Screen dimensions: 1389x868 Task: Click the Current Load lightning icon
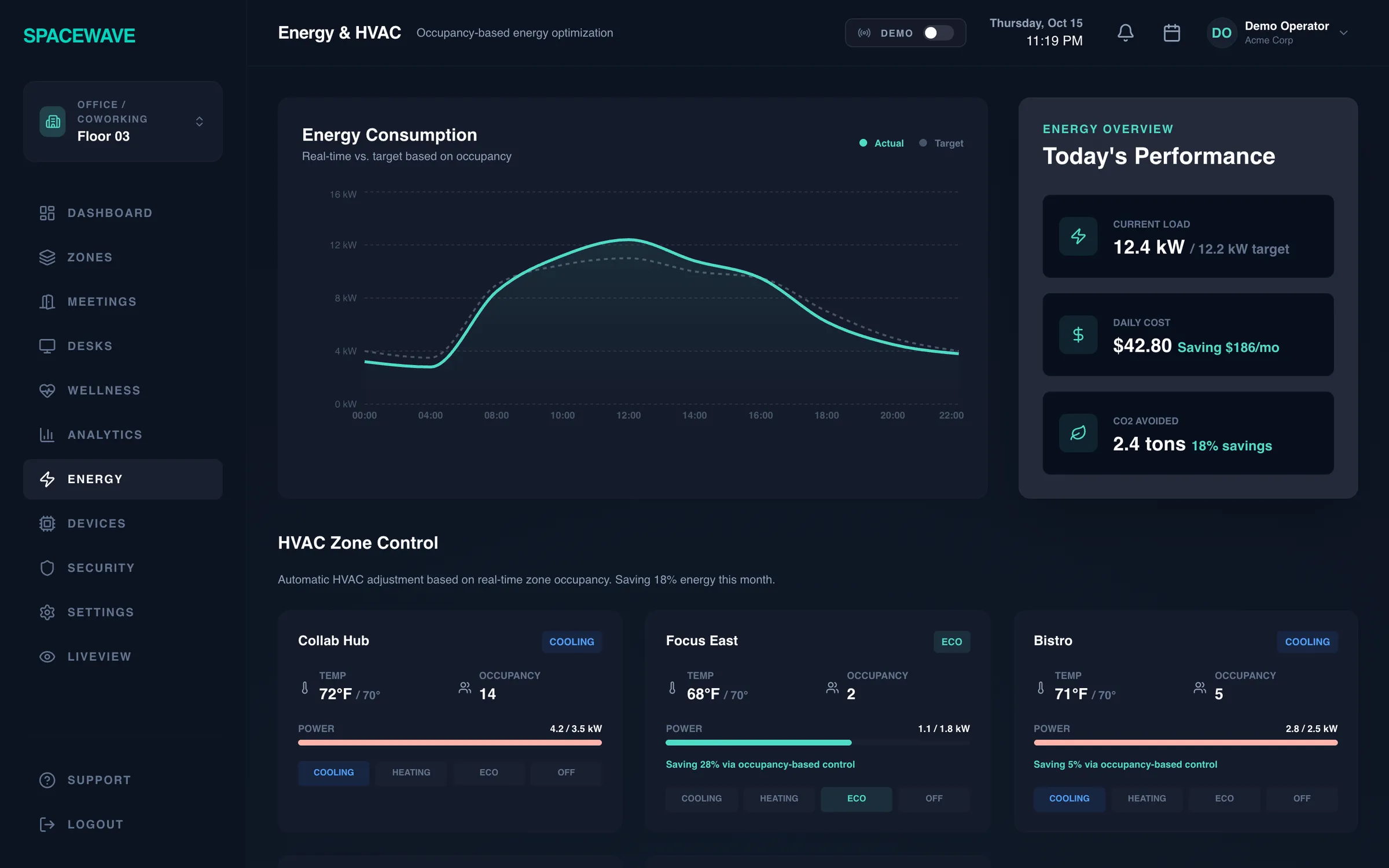tap(1078, 236)
